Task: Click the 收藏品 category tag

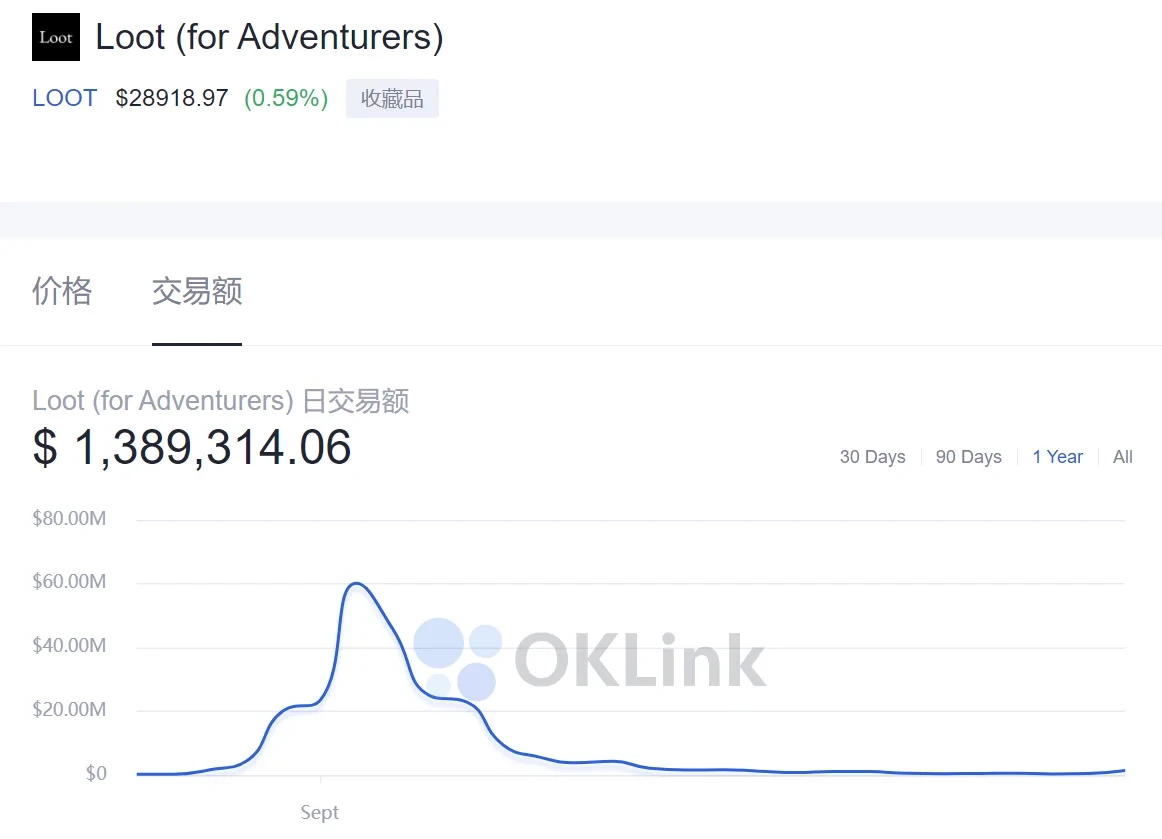Action: point(392,99)
